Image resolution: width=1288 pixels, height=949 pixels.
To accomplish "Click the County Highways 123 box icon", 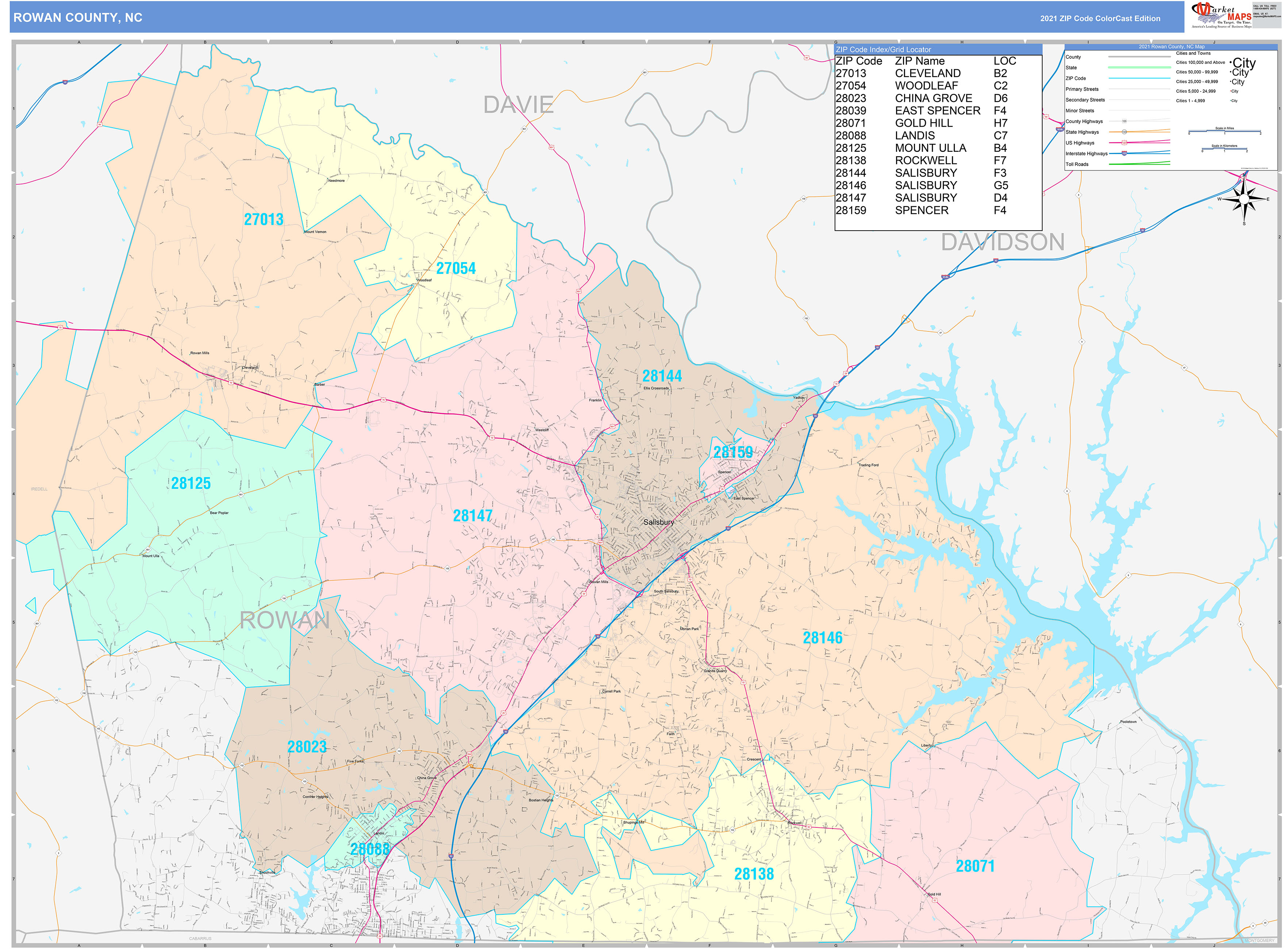I will pos(1124,121).
